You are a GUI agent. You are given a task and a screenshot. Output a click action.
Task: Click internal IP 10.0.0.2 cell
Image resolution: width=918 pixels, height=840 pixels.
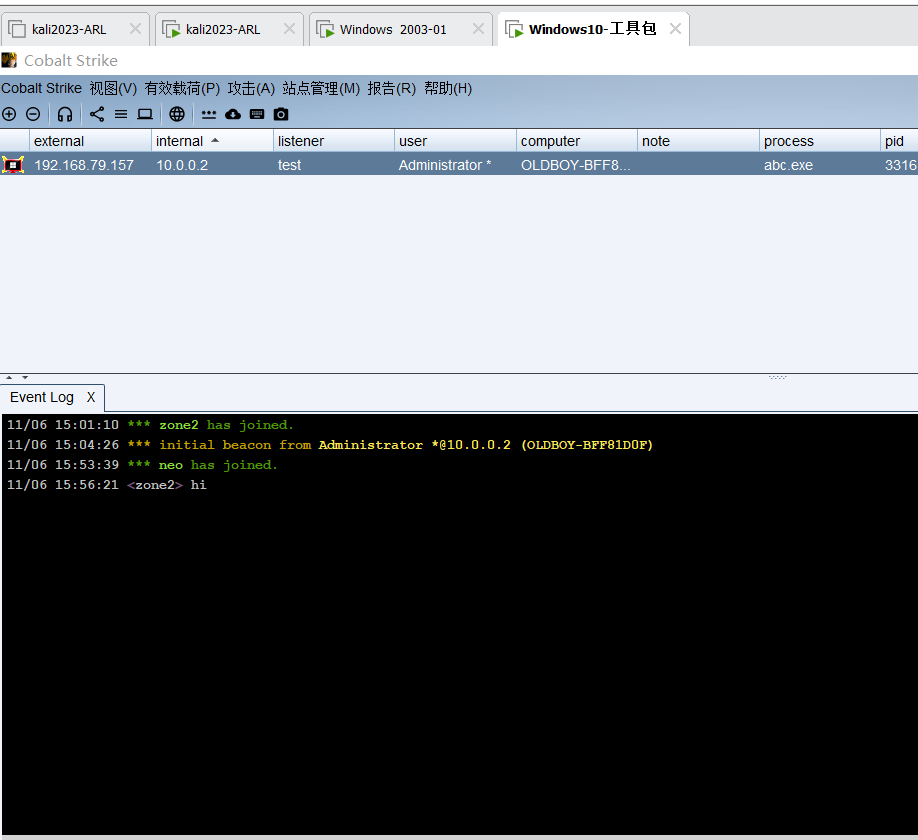pyautogui.click(x=182, y=165)
